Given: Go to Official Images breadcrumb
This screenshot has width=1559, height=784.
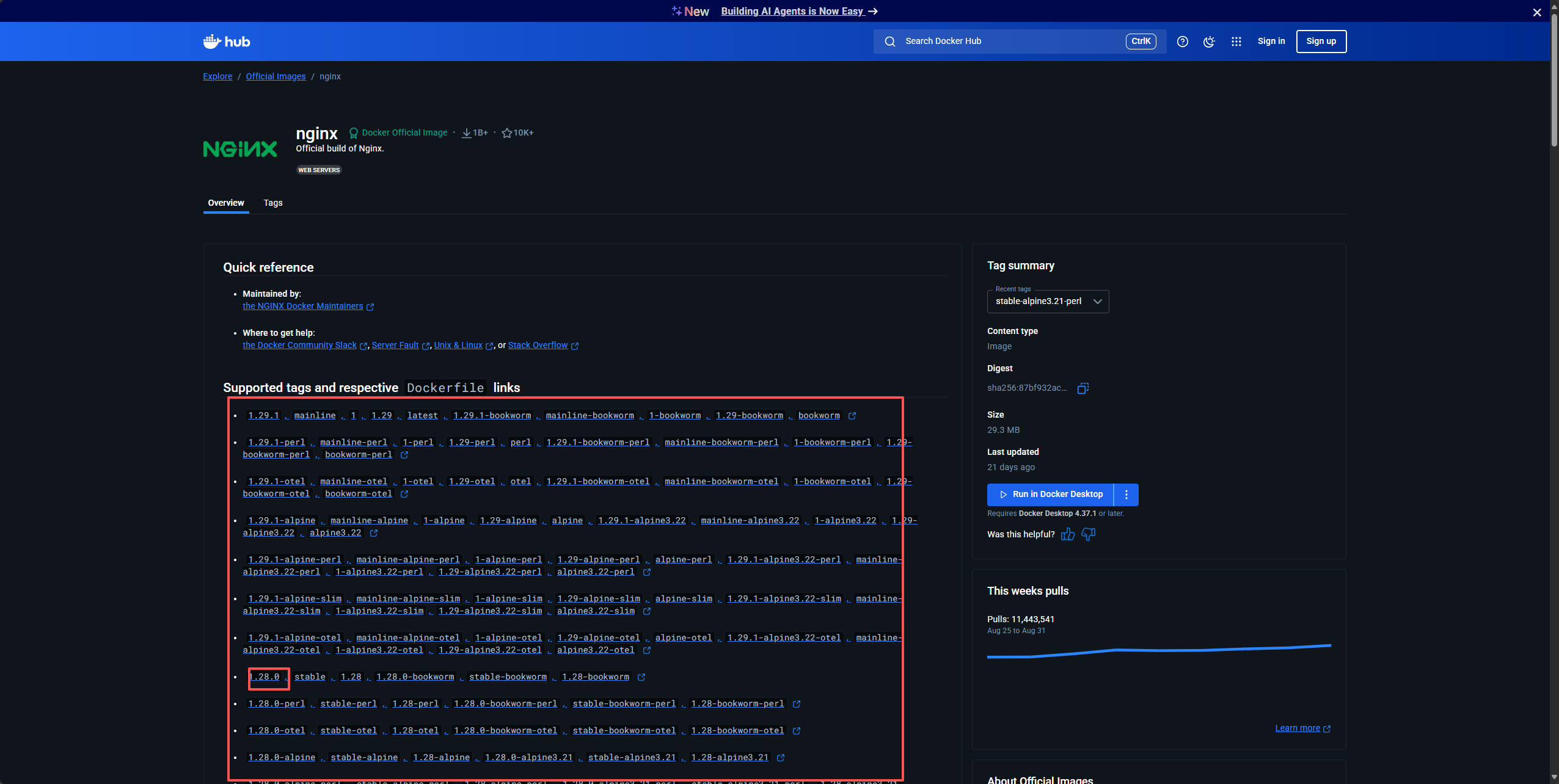Looking at the screenshot, I should coord(276,76).
